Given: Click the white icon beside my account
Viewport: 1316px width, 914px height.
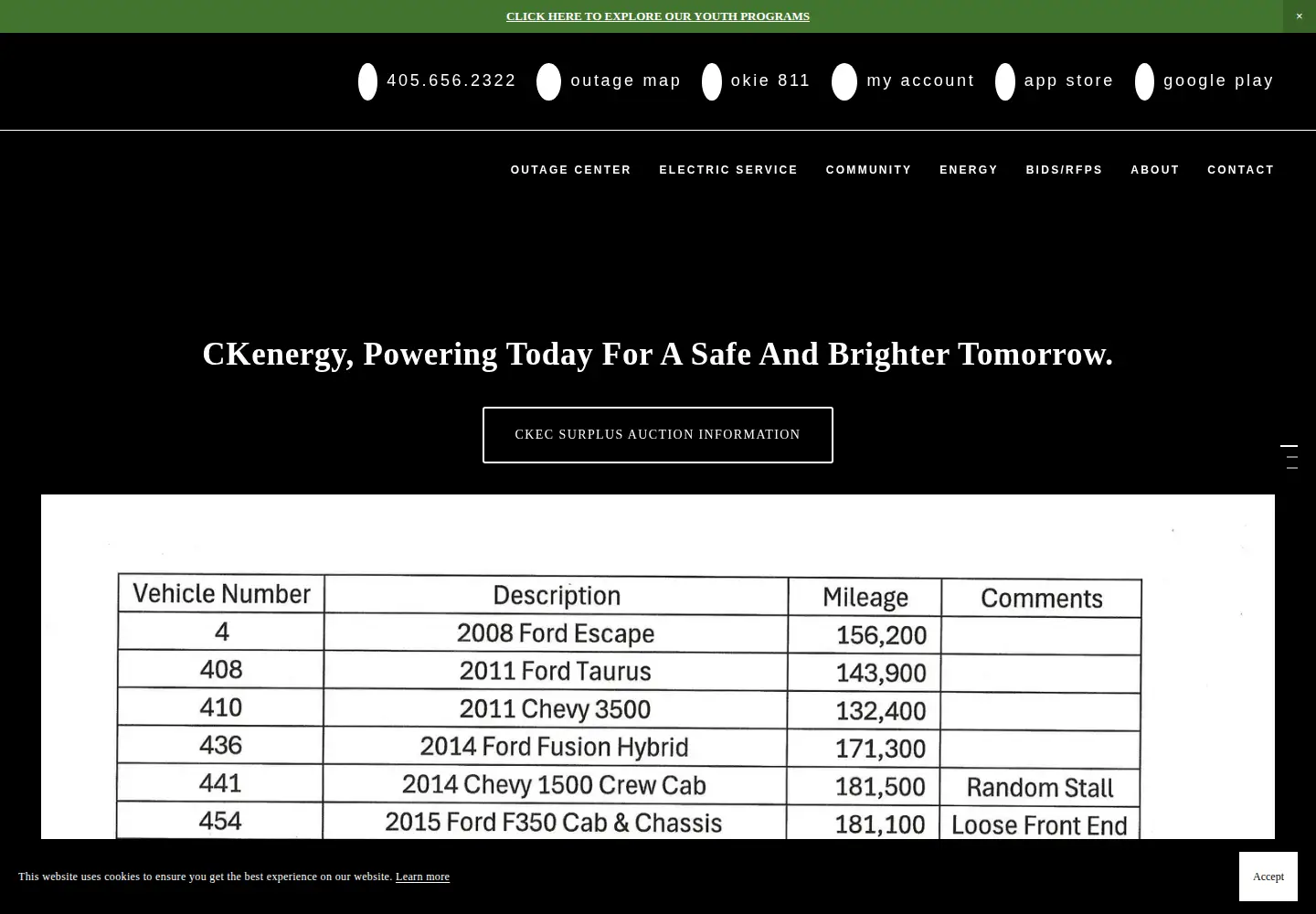Looking at the screenshot, I should tap(844, 81).
